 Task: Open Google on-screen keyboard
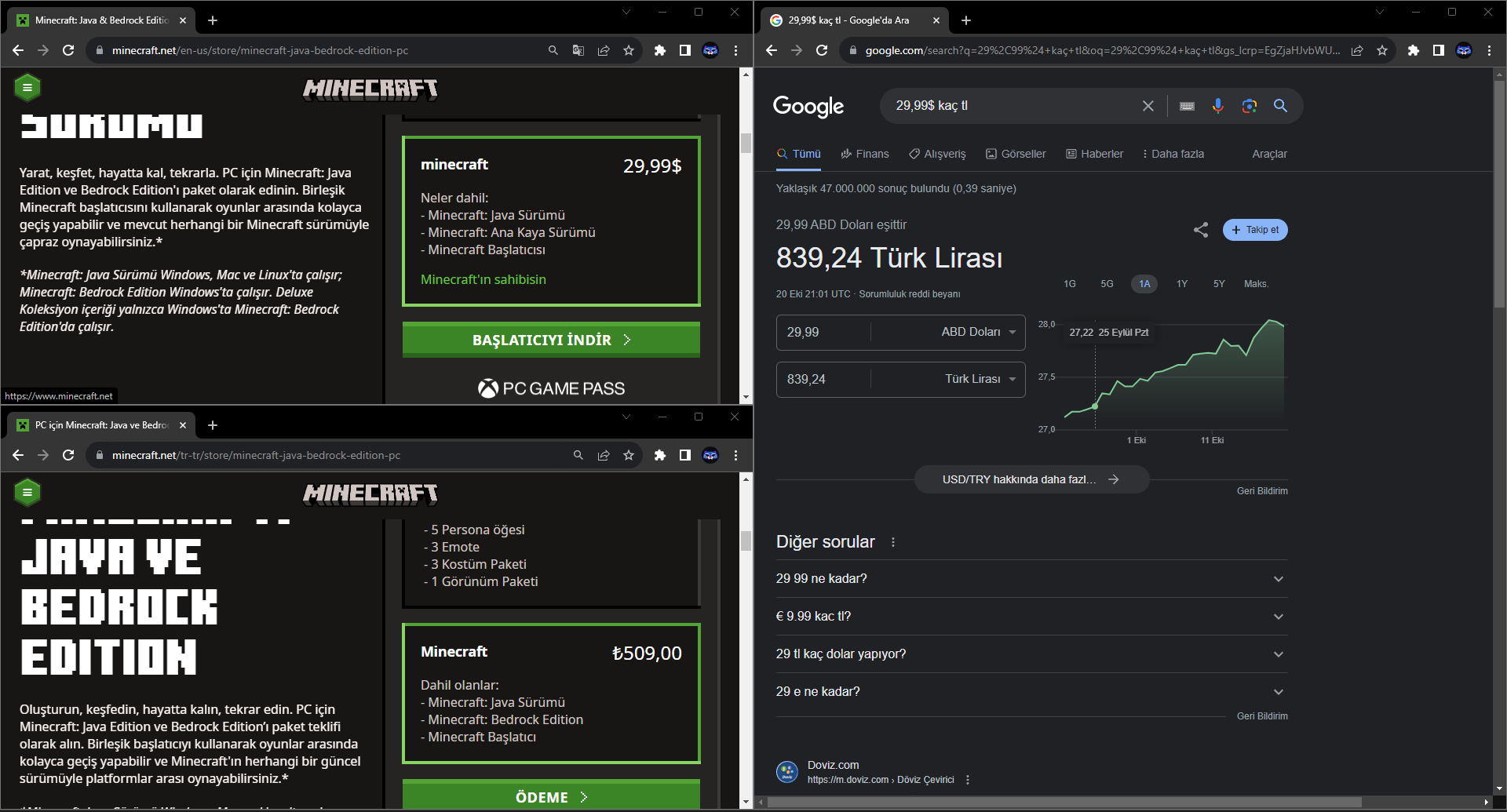[1188, 106]
